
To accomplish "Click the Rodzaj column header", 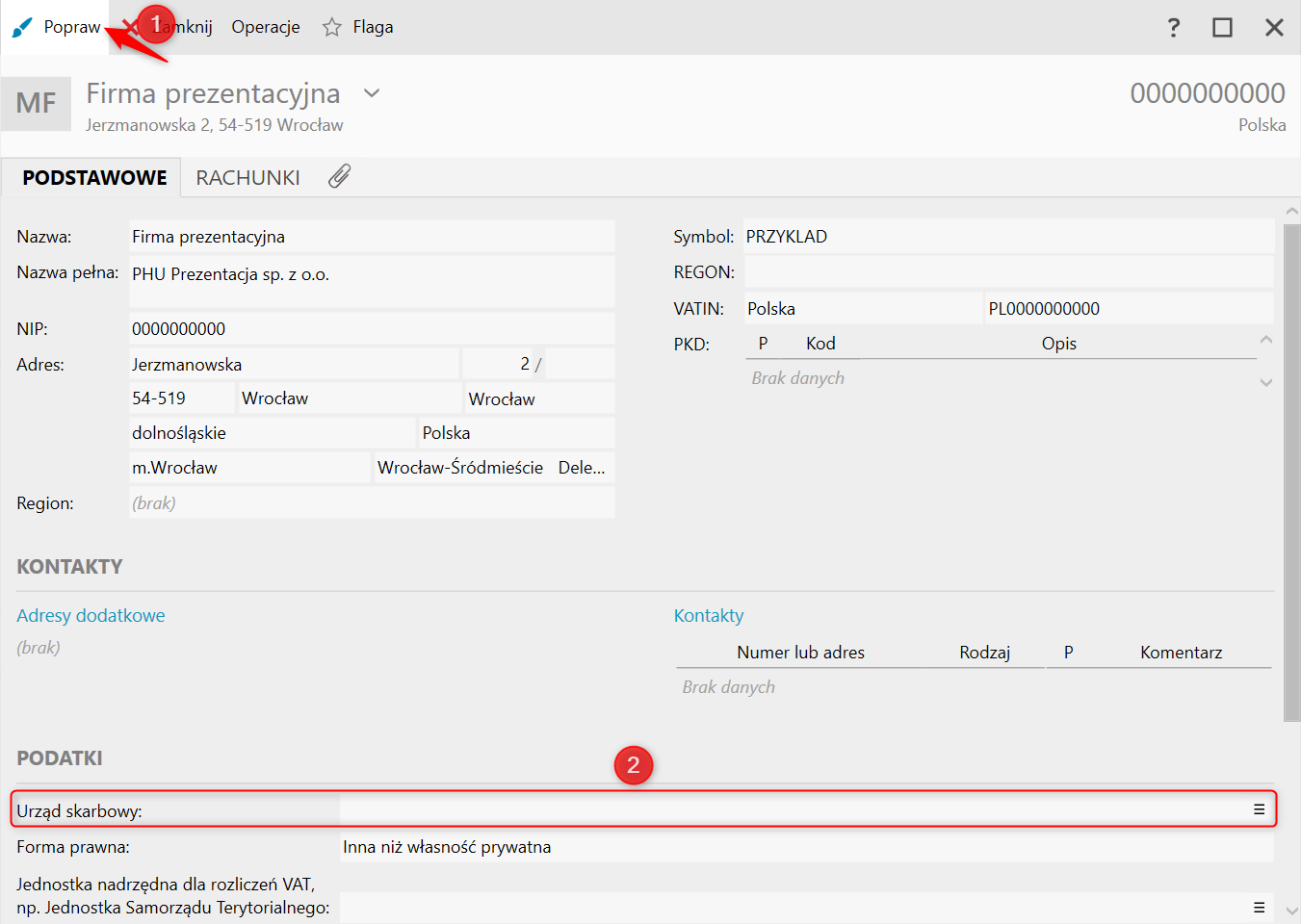I will point(984,653).
